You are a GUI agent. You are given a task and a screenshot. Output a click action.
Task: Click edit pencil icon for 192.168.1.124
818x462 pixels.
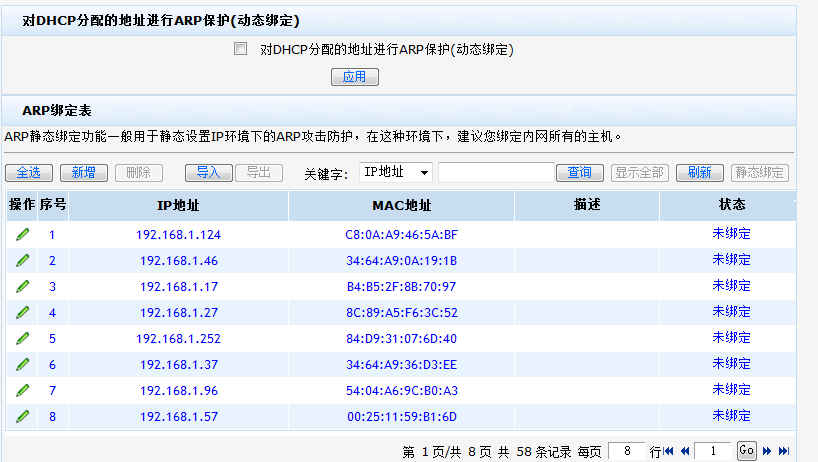pyautogui.click(x=22, y=234)
